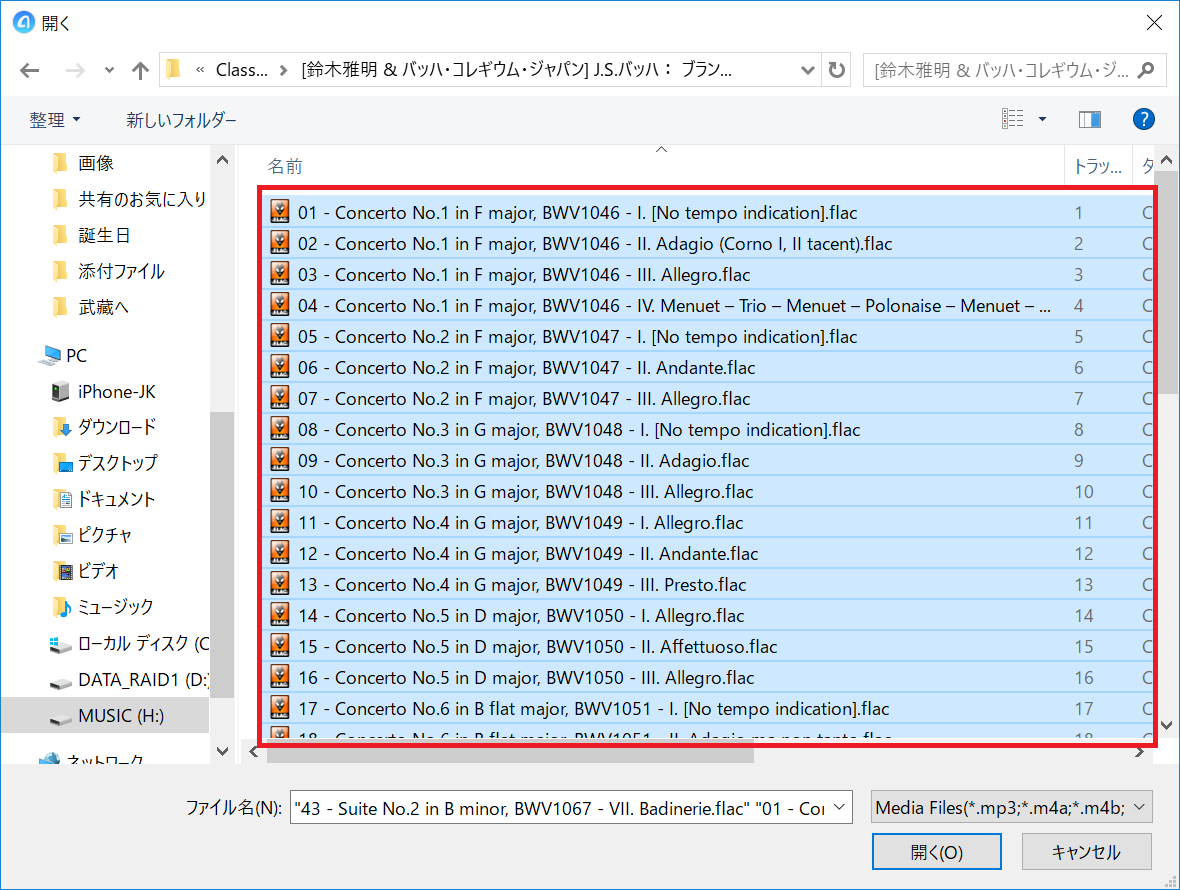Select '16 - Concerto No.5' III. Allegro file
The height and width of the screenshot is (890, 1180).
707,677
